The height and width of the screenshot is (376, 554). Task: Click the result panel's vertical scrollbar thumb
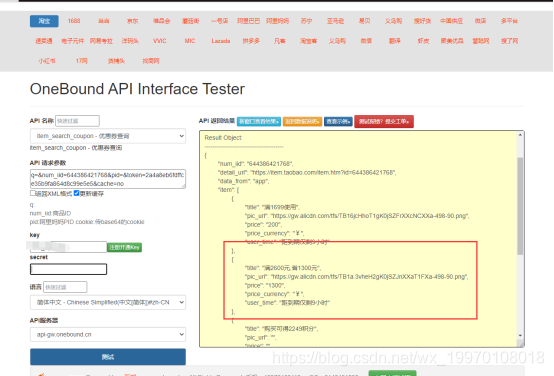[520, 206]
